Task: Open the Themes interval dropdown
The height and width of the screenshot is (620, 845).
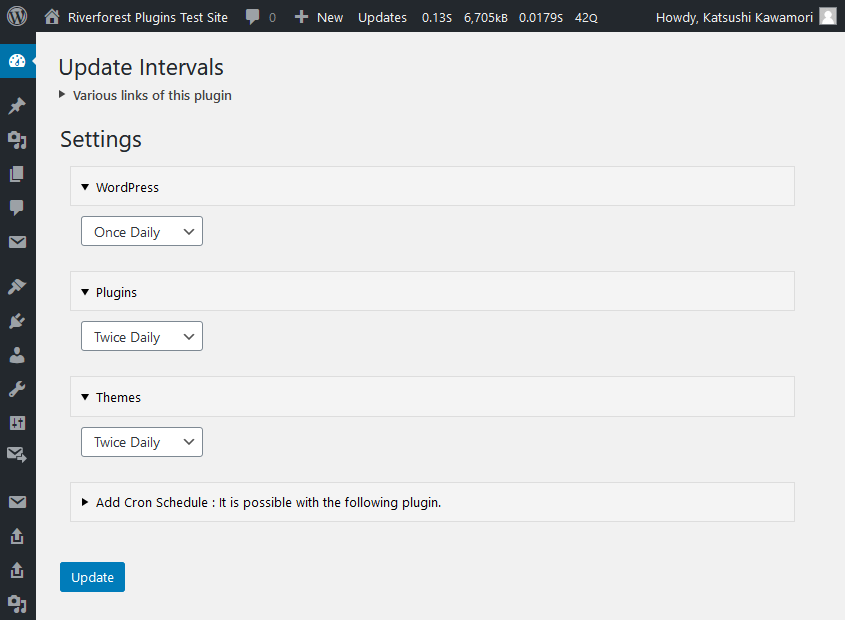Action: (141, 442)
